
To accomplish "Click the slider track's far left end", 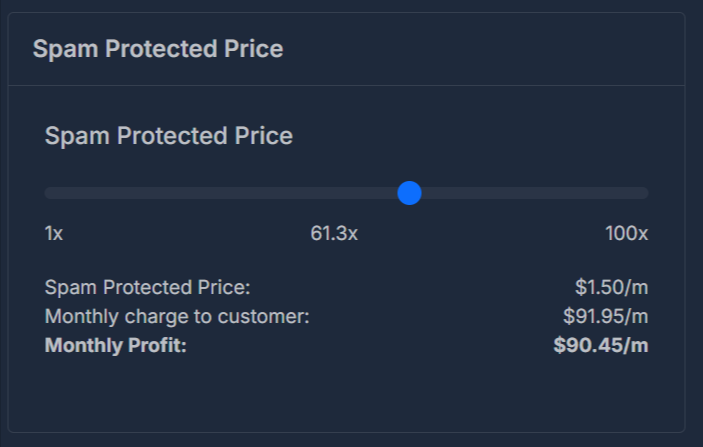I will tap(48, 193).
